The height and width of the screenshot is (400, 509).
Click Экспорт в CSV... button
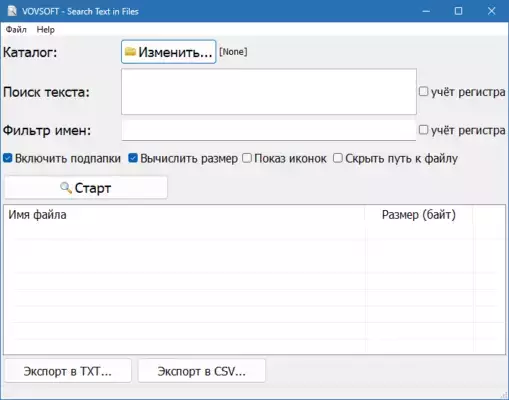click(x=202, y=371)
